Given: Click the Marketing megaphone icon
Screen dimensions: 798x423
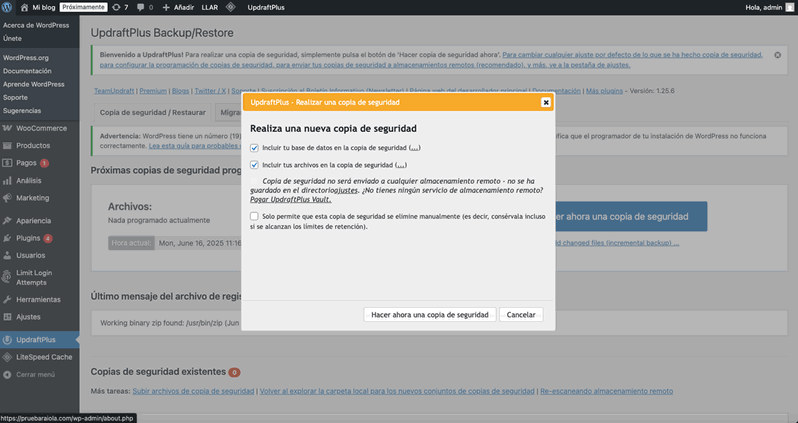Looking at the screenshot, I should click(7, 198).
